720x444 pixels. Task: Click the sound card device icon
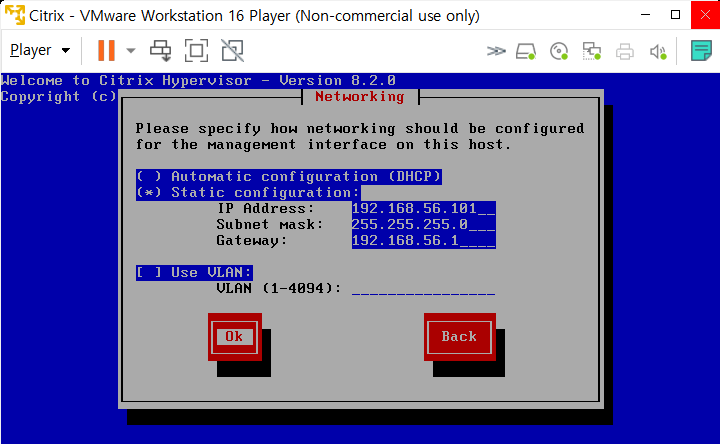tap(658, 51)
